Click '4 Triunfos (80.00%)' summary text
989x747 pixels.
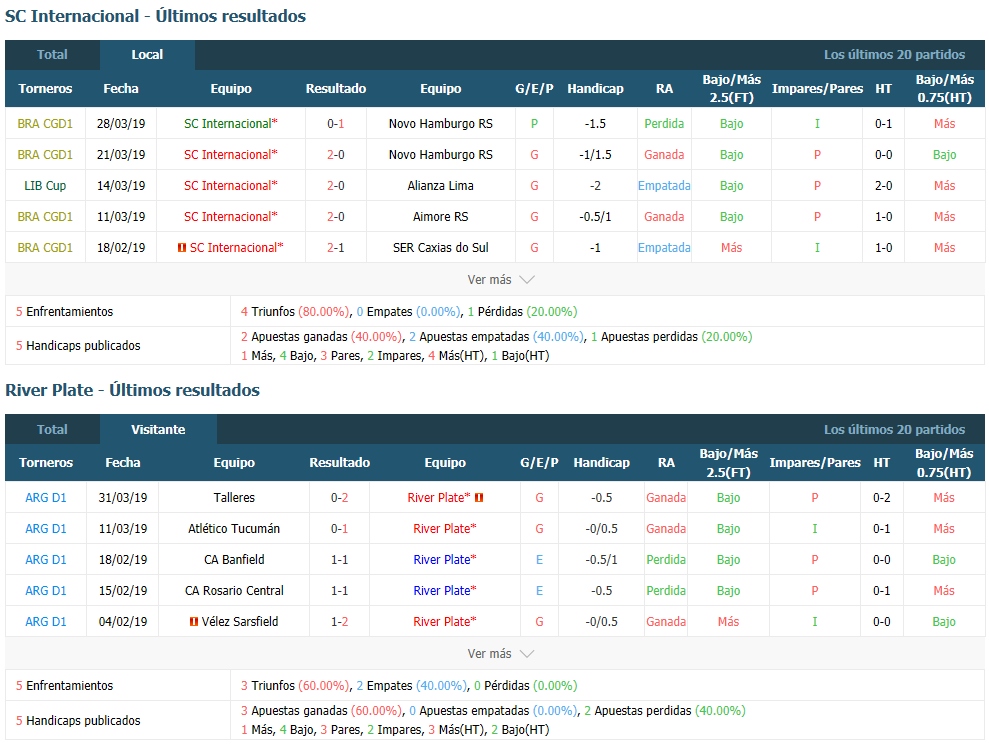(295, 312)
